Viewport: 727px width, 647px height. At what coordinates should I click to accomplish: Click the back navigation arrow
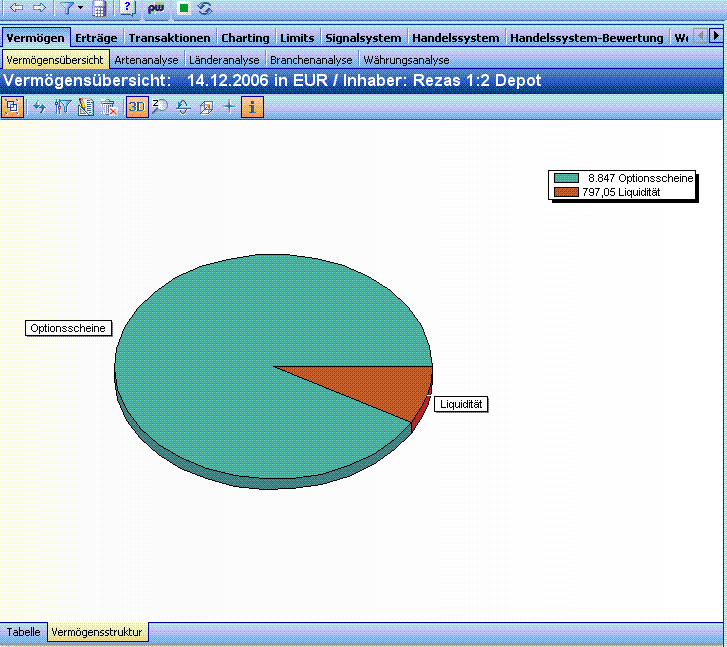[16, 8]
